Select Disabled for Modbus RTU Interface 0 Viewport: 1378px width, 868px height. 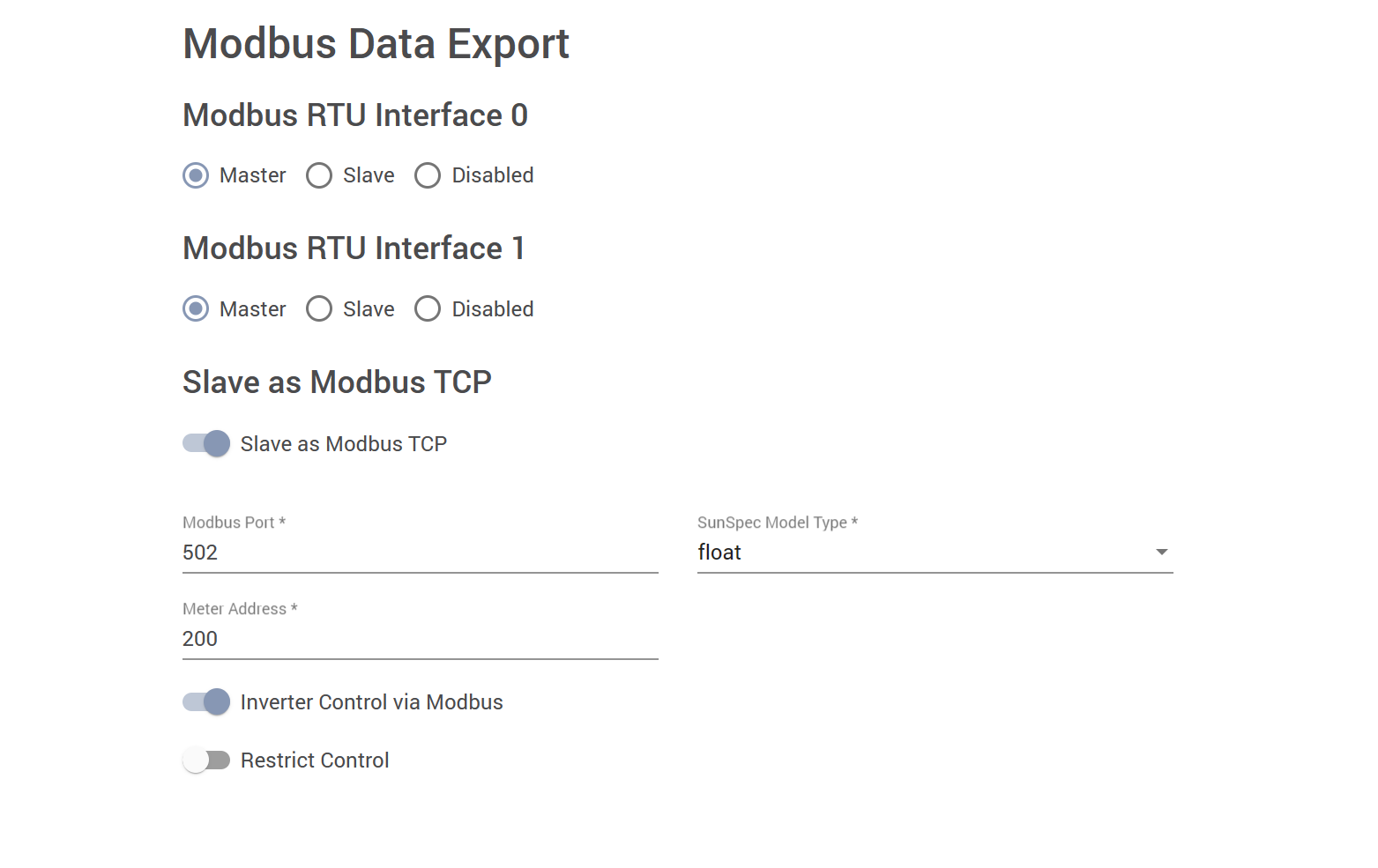[x=428, y=175]
